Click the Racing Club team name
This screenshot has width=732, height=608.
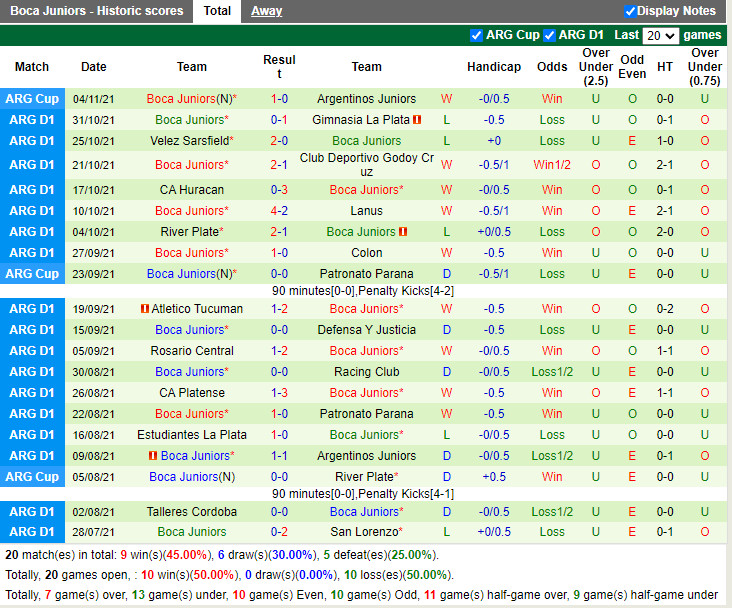(366, 372)
